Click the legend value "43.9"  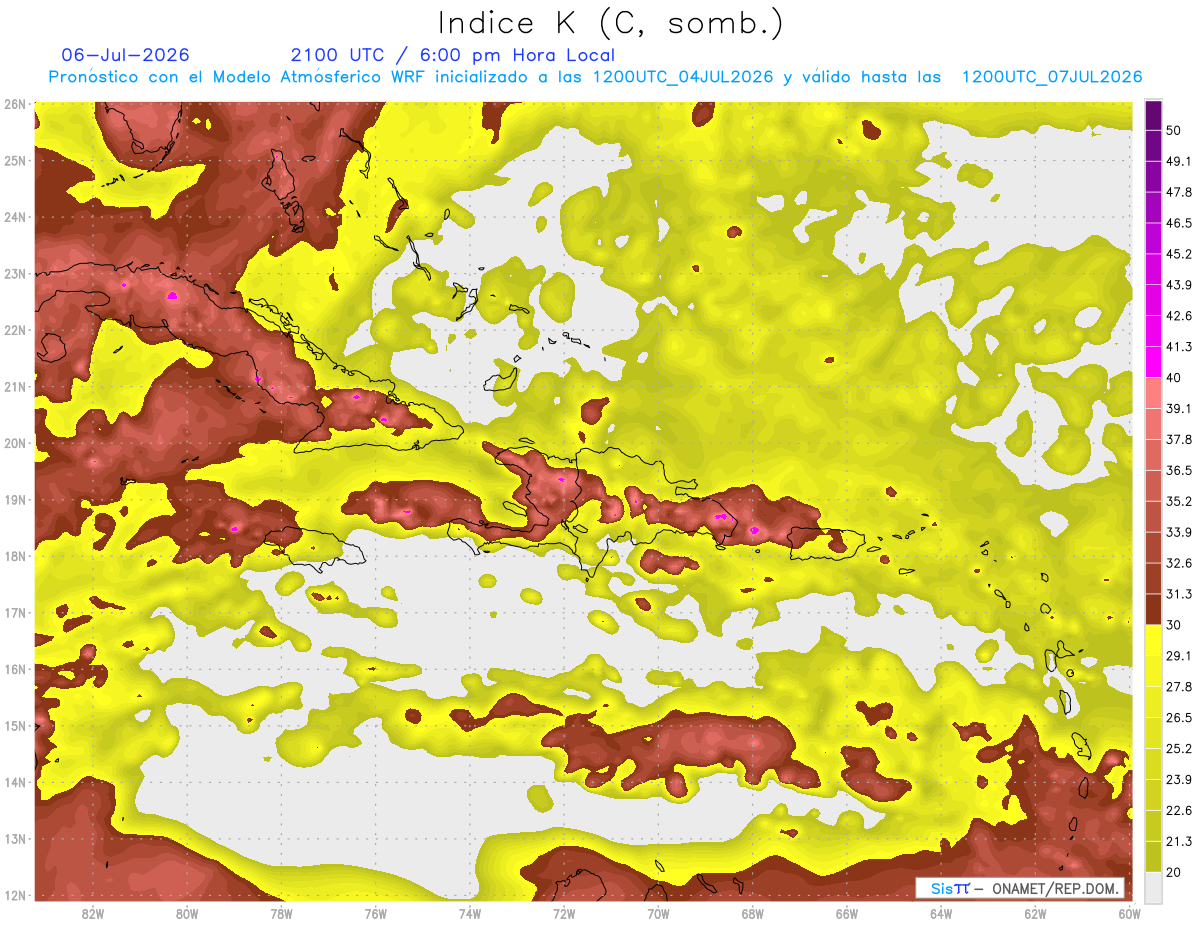[1179, 285]
